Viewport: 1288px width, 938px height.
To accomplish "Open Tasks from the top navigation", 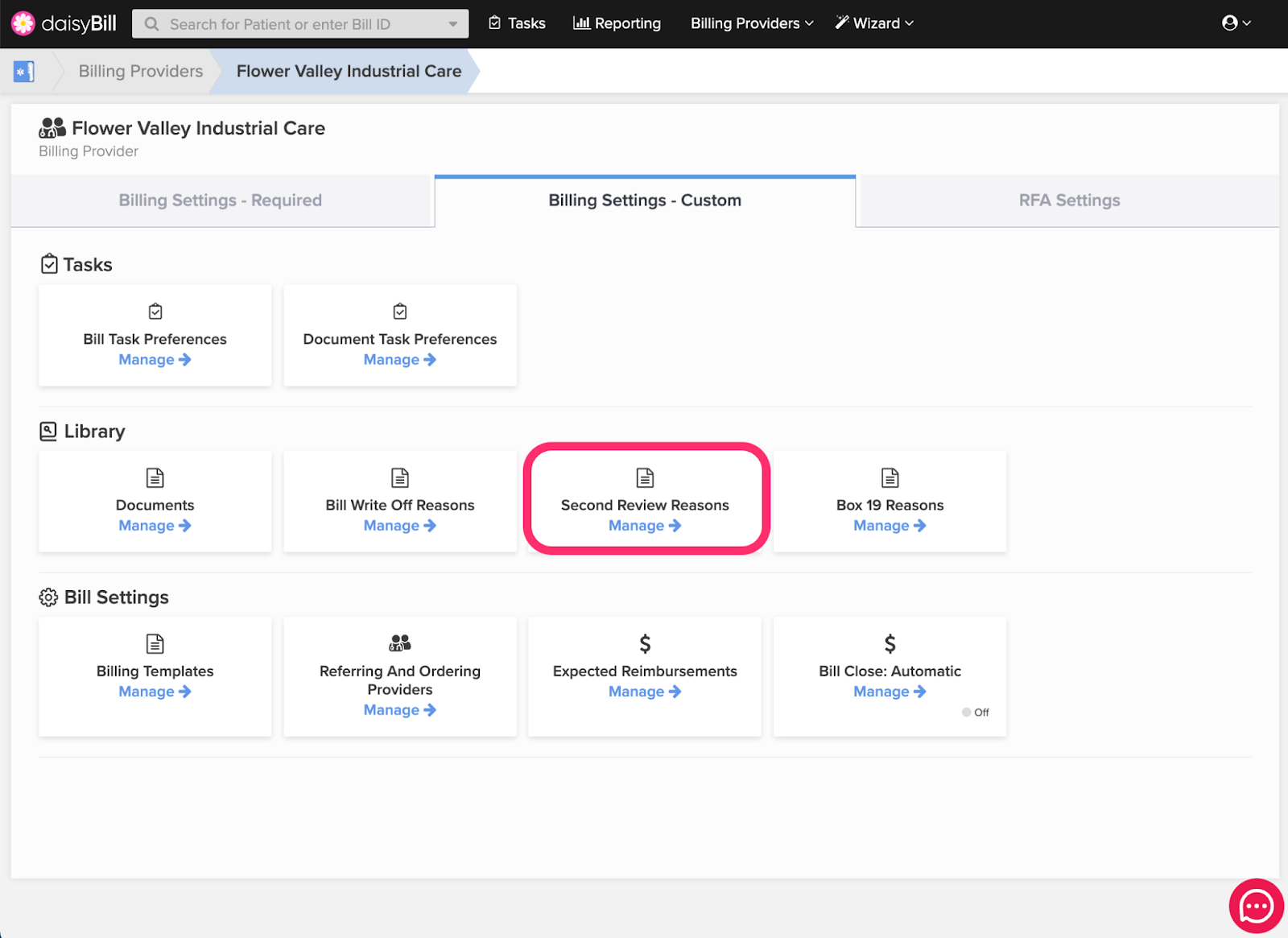I will tap(494, 23).
